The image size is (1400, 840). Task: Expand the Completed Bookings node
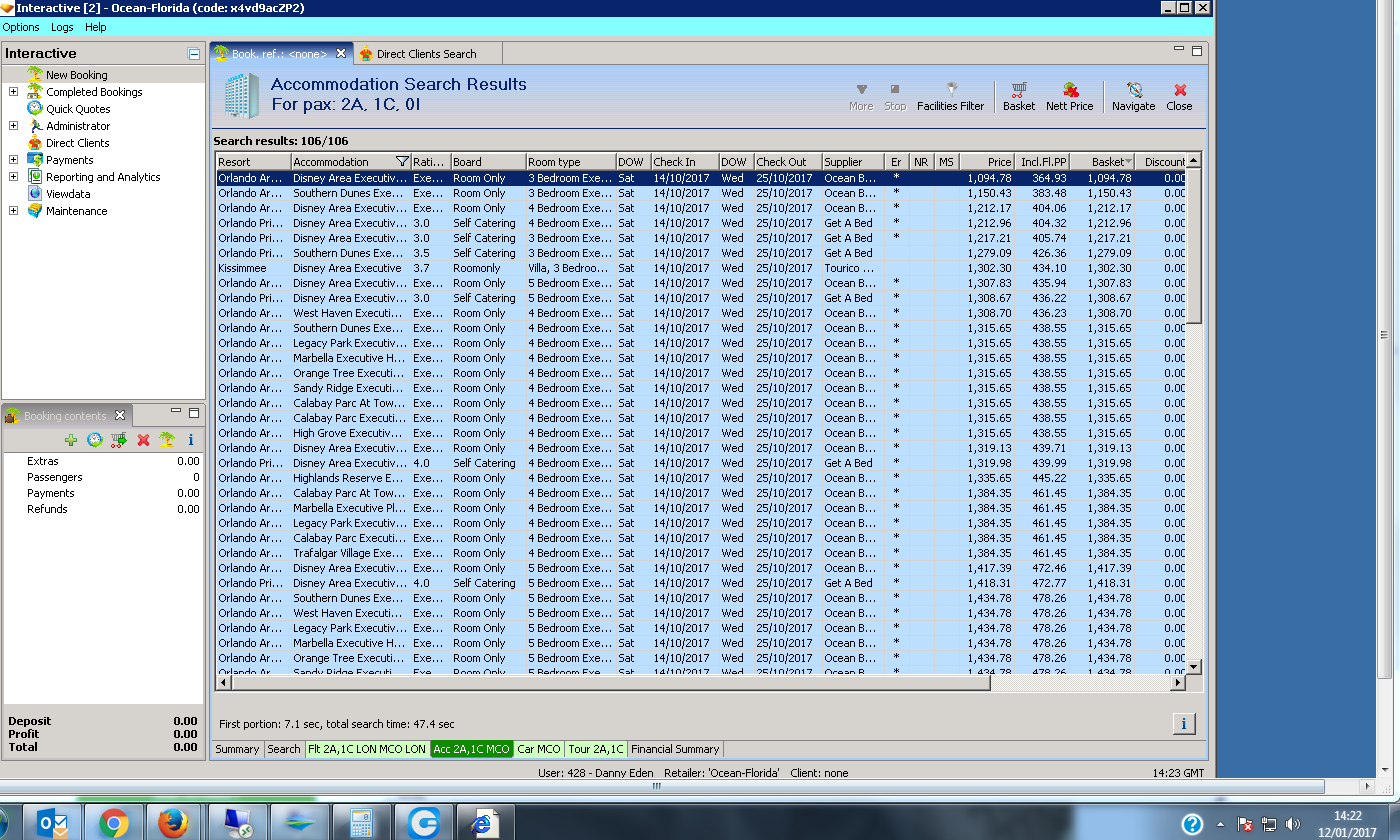pyautogui.click(x=14, y=92)
